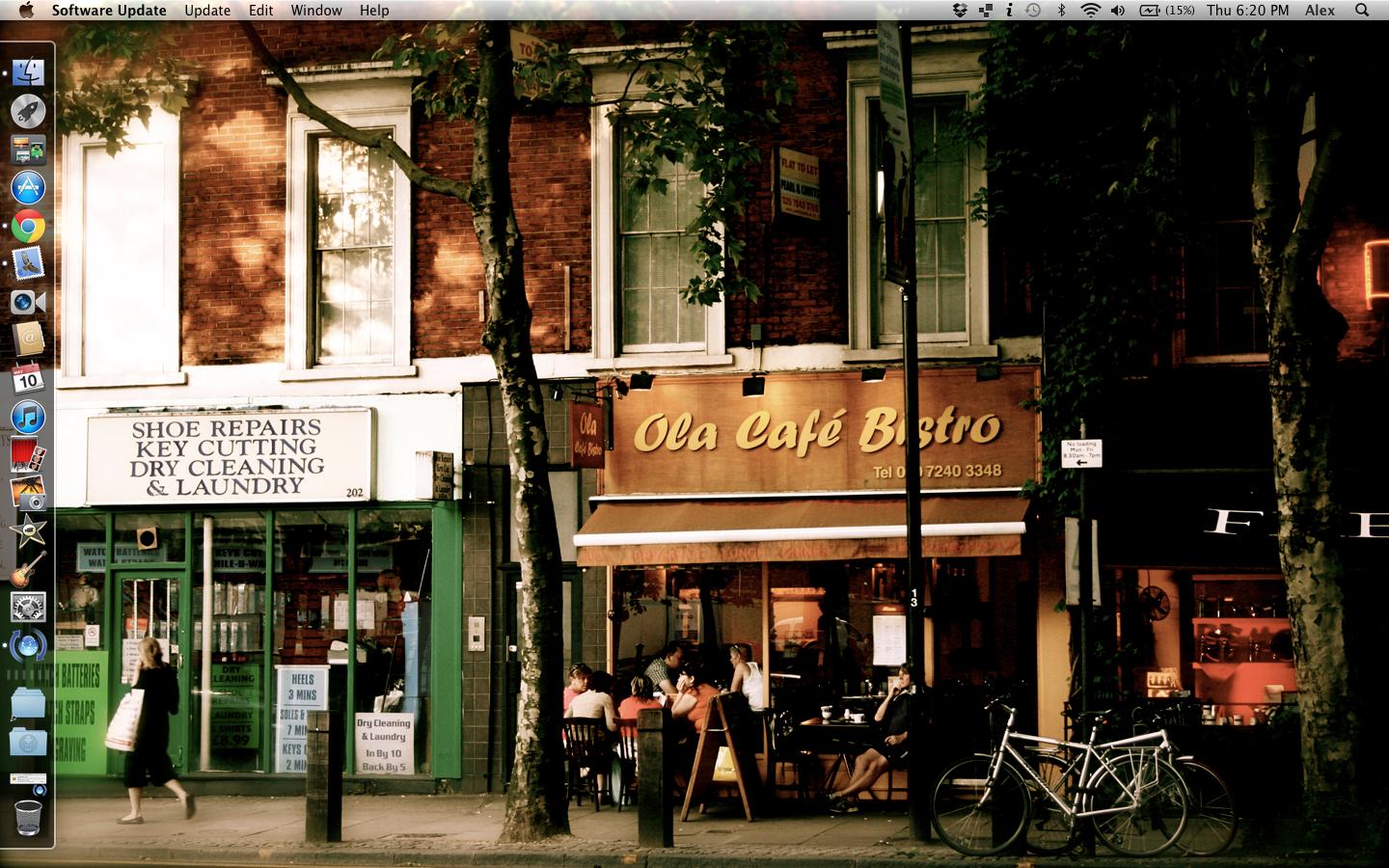
Task: Open System Preferences gear icon
Action: (28, 607)
